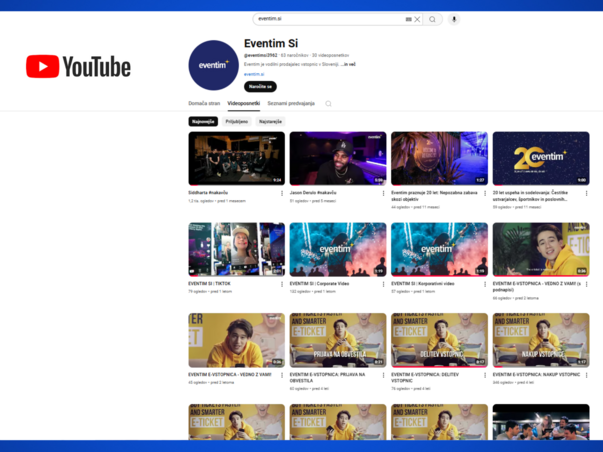Open the on-screen keyboard icon in search bar
The image size is (603, 452).
[x=408, y=19]
